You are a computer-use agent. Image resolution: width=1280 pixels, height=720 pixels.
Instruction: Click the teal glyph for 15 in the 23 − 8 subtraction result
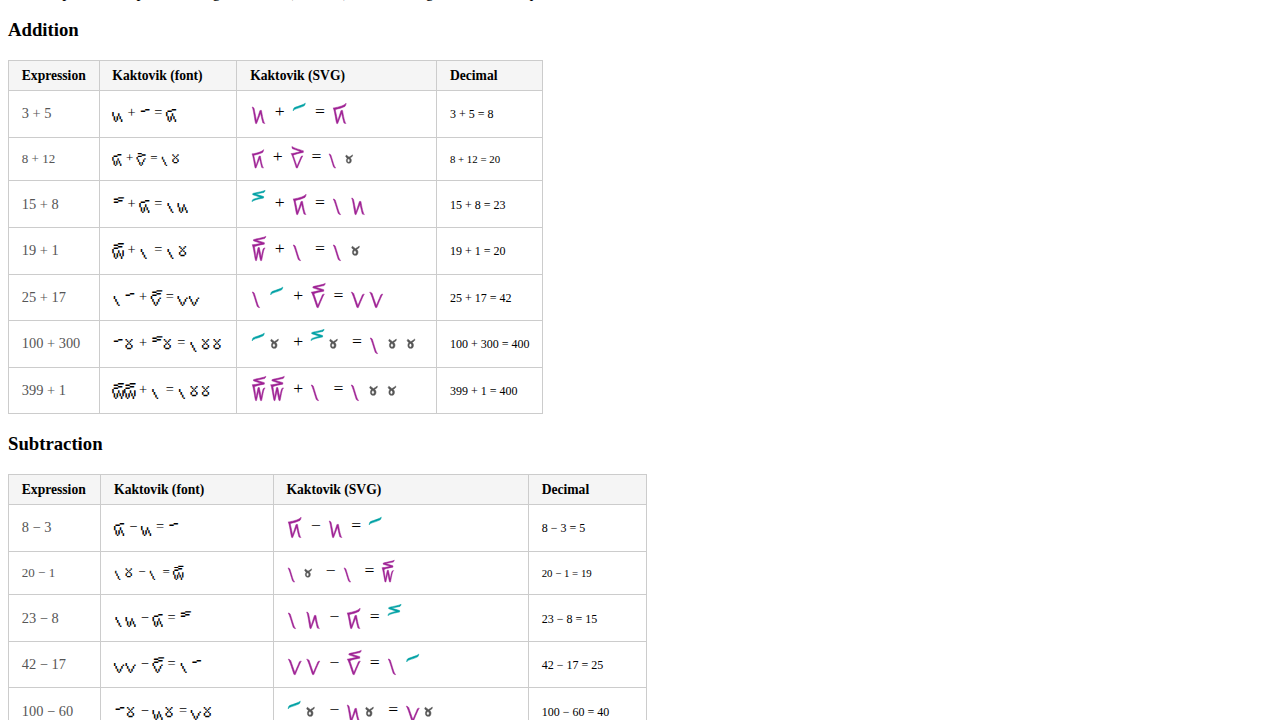(x=395, y=610)
